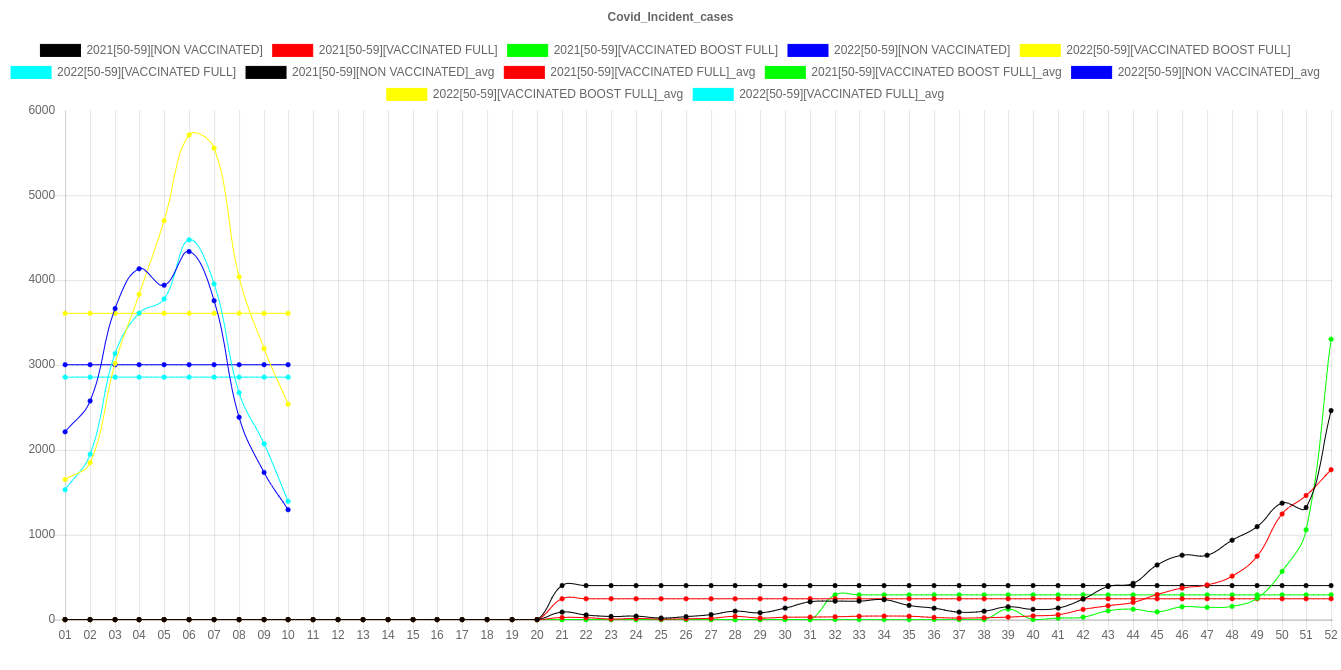This screenshot has height=670, width=1341.
Task: Click the red swatch for 2021 VACCINATED FULL
Action: (x=292, y=50)
